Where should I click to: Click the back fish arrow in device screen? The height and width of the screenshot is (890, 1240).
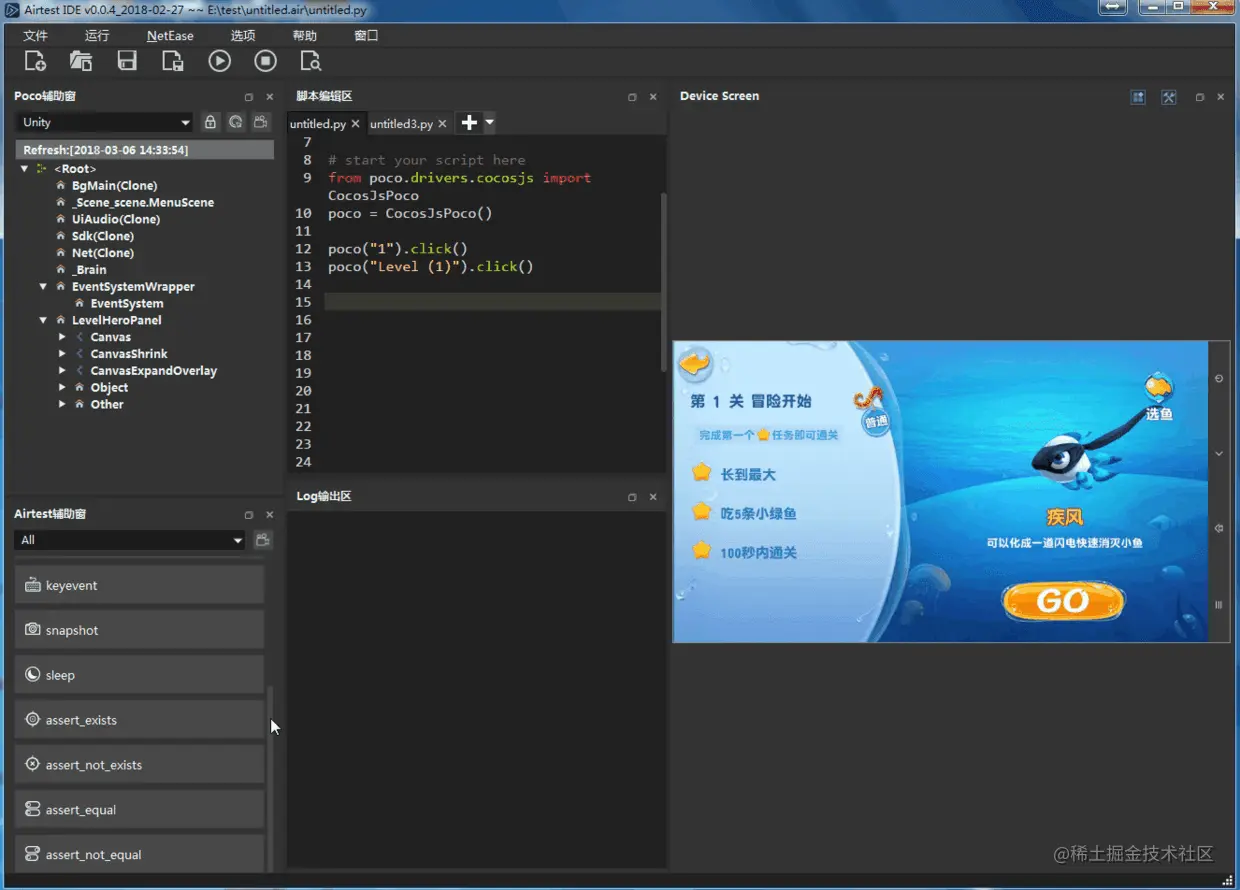coord(695,363)
